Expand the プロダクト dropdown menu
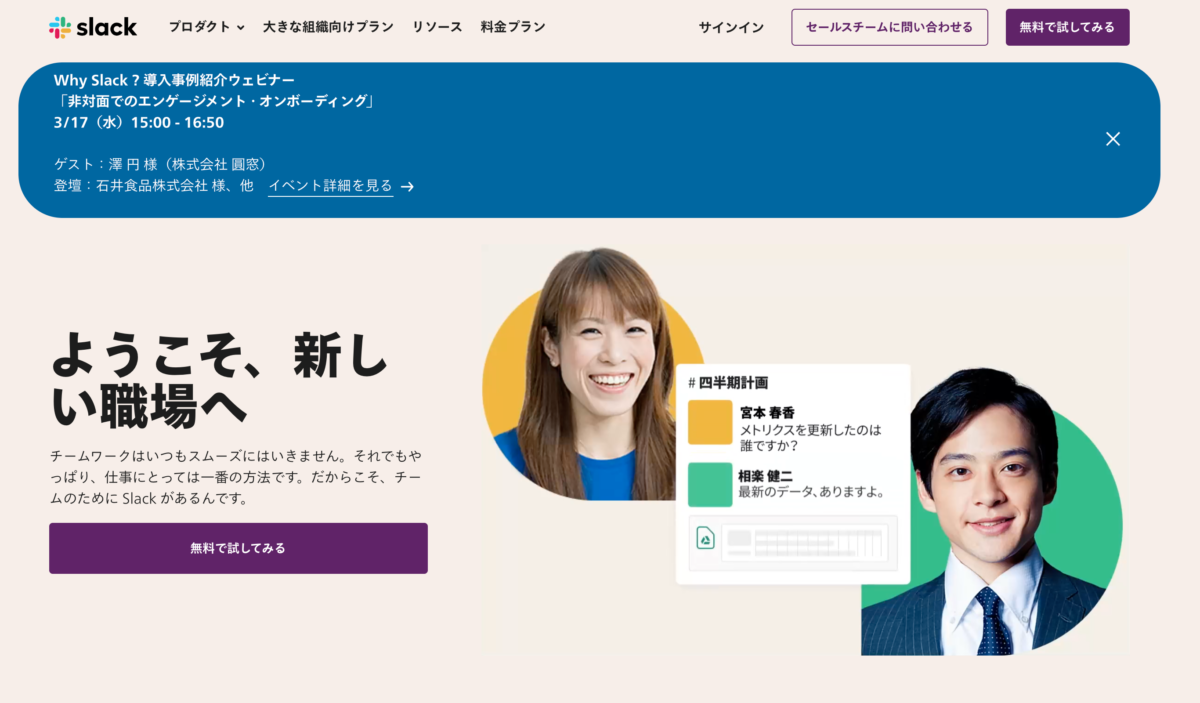The height and width of the screenshot is (703, 1200). point(207,27)
